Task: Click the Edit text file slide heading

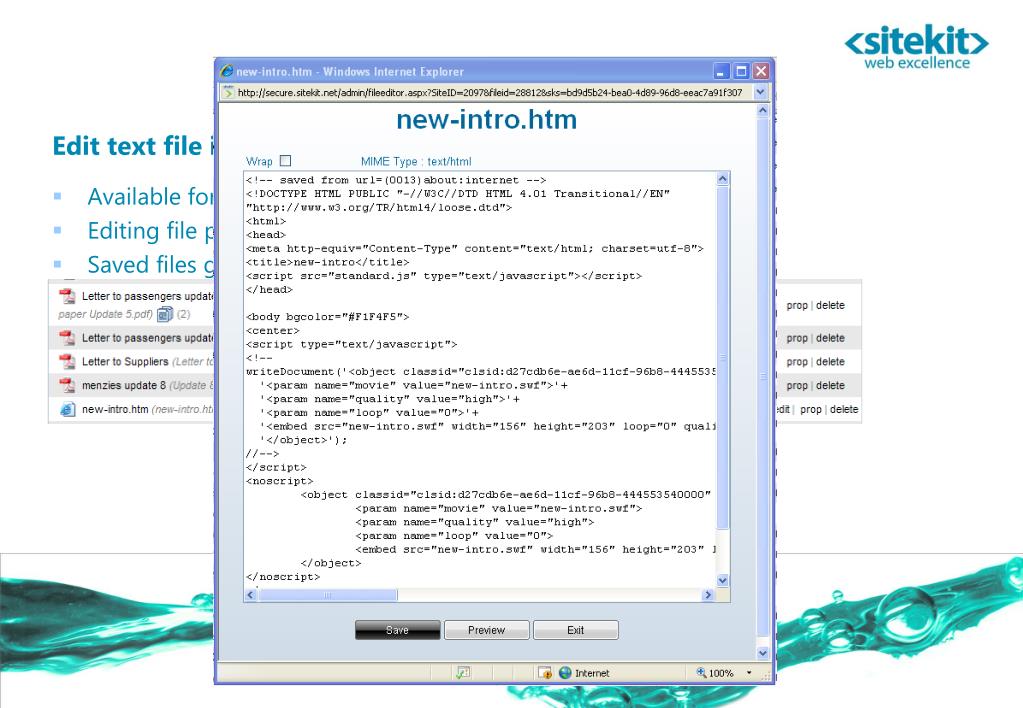Action: [133, 146]
